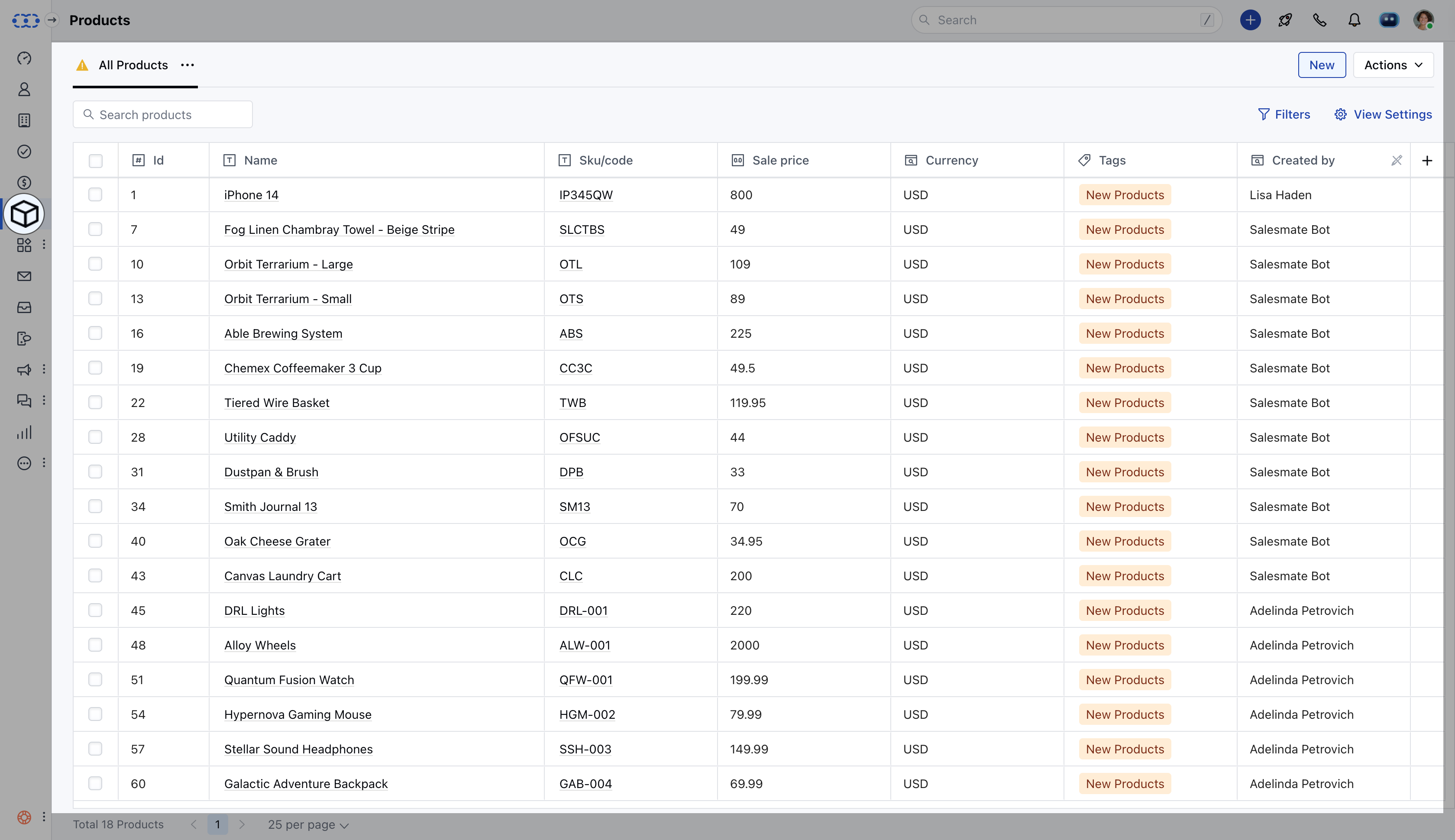Check the Dustpan & Brush row checkbox
Viewport: 1455px width, 840px height.
95,472
